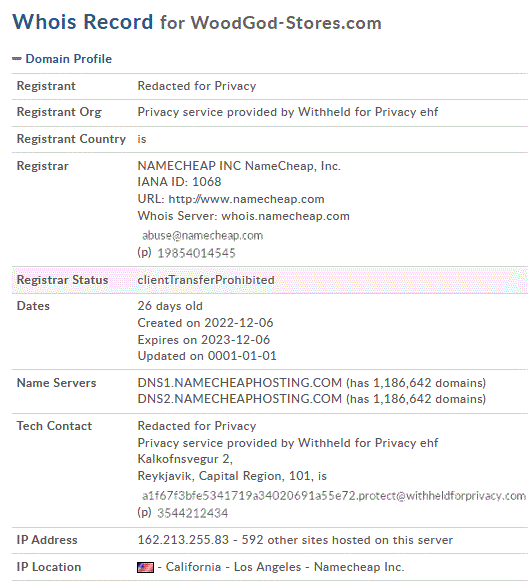Viewport: 528px width, 582px height.
Task: Open the http://www.namecheap.com registrar URL
Action: 246,199
